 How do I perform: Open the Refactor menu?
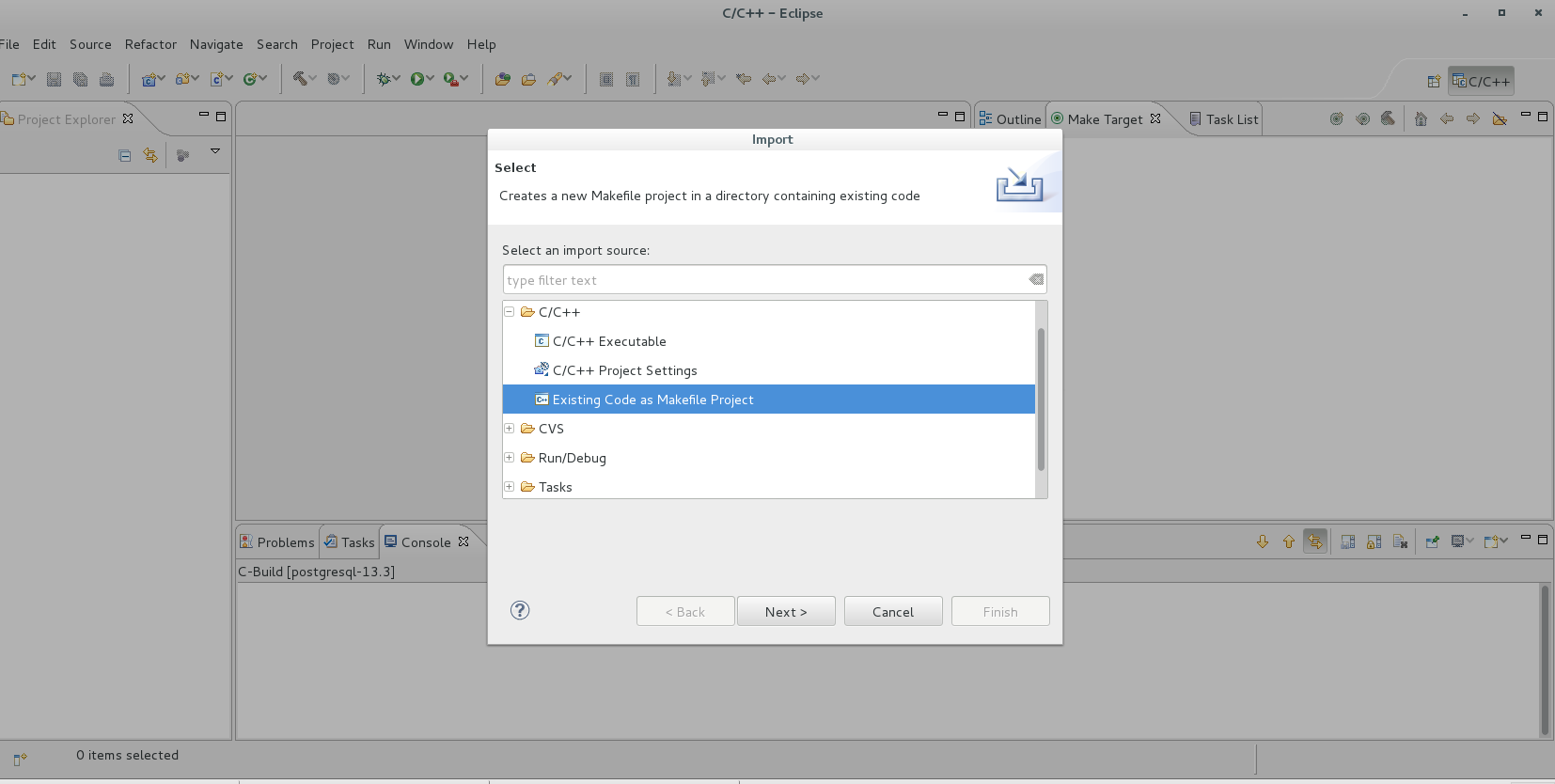click(x=150, y=44)
